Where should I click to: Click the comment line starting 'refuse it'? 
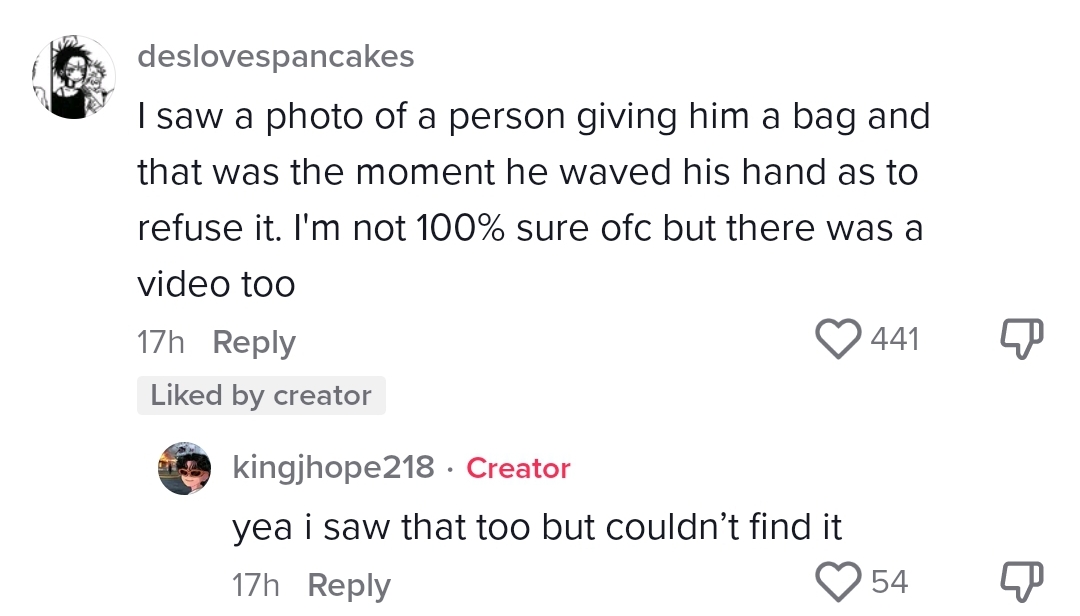click(x=530, y=229)
